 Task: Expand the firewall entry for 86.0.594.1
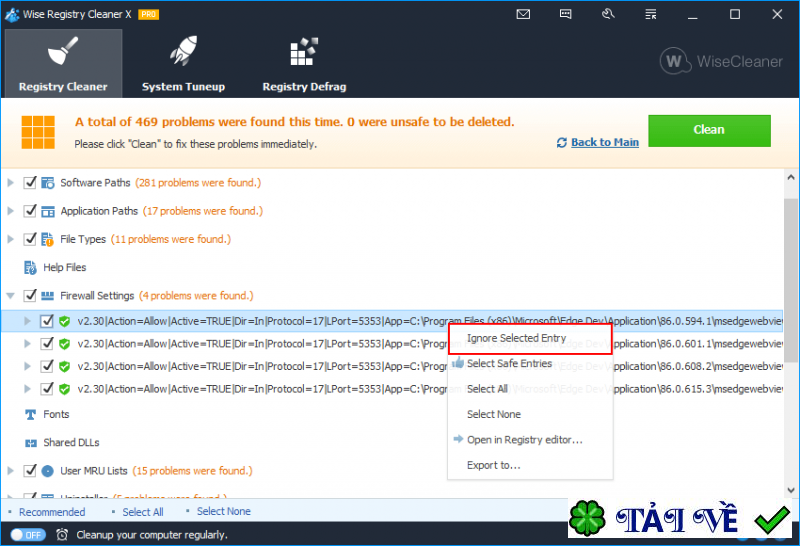tap(27, 321)
